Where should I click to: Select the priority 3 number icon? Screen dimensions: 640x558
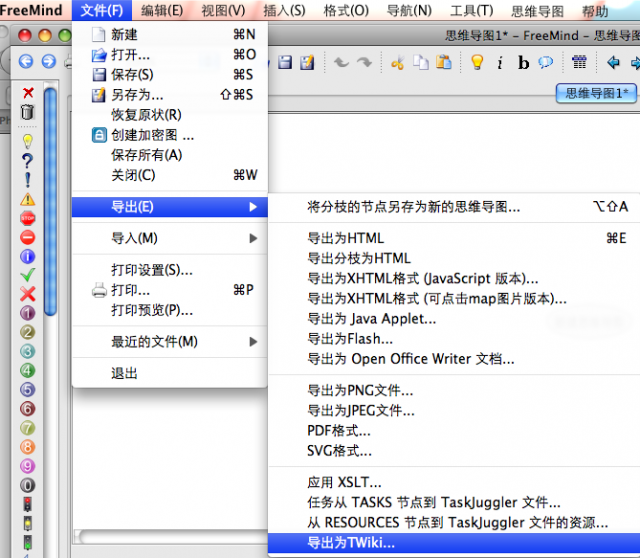[27, 351]
